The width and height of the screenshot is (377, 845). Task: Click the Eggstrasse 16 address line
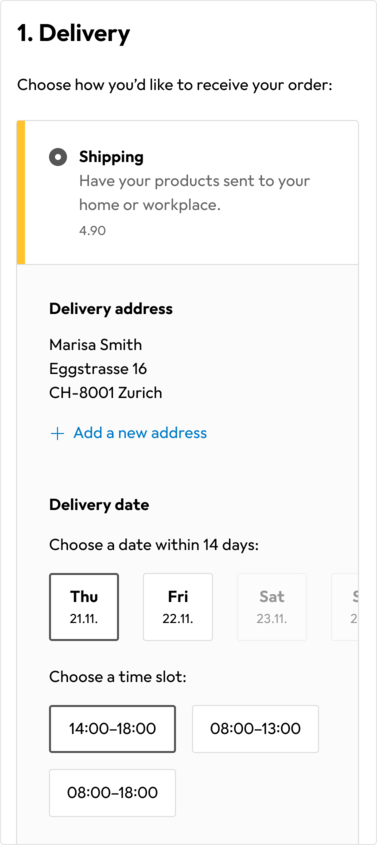click(98, 369)
